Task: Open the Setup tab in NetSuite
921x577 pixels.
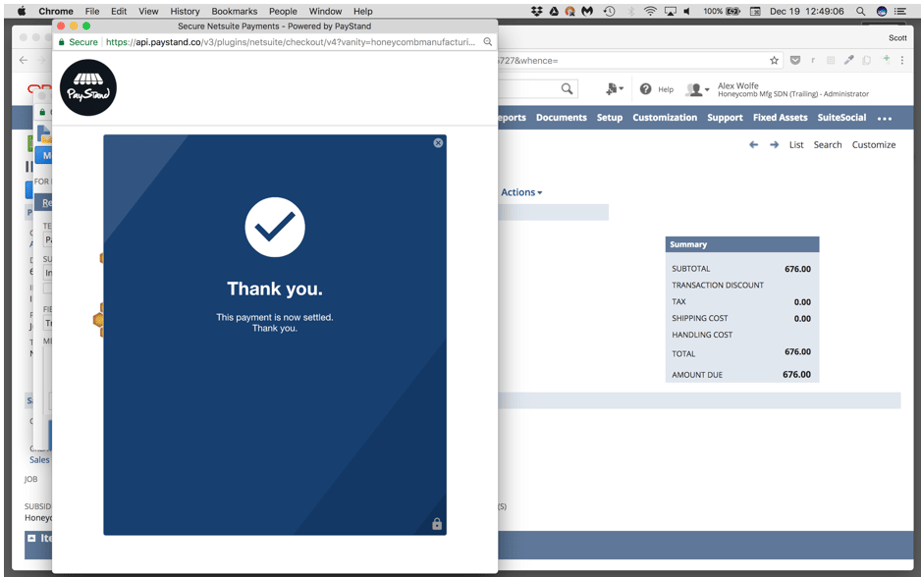Action: click(610, 118)
